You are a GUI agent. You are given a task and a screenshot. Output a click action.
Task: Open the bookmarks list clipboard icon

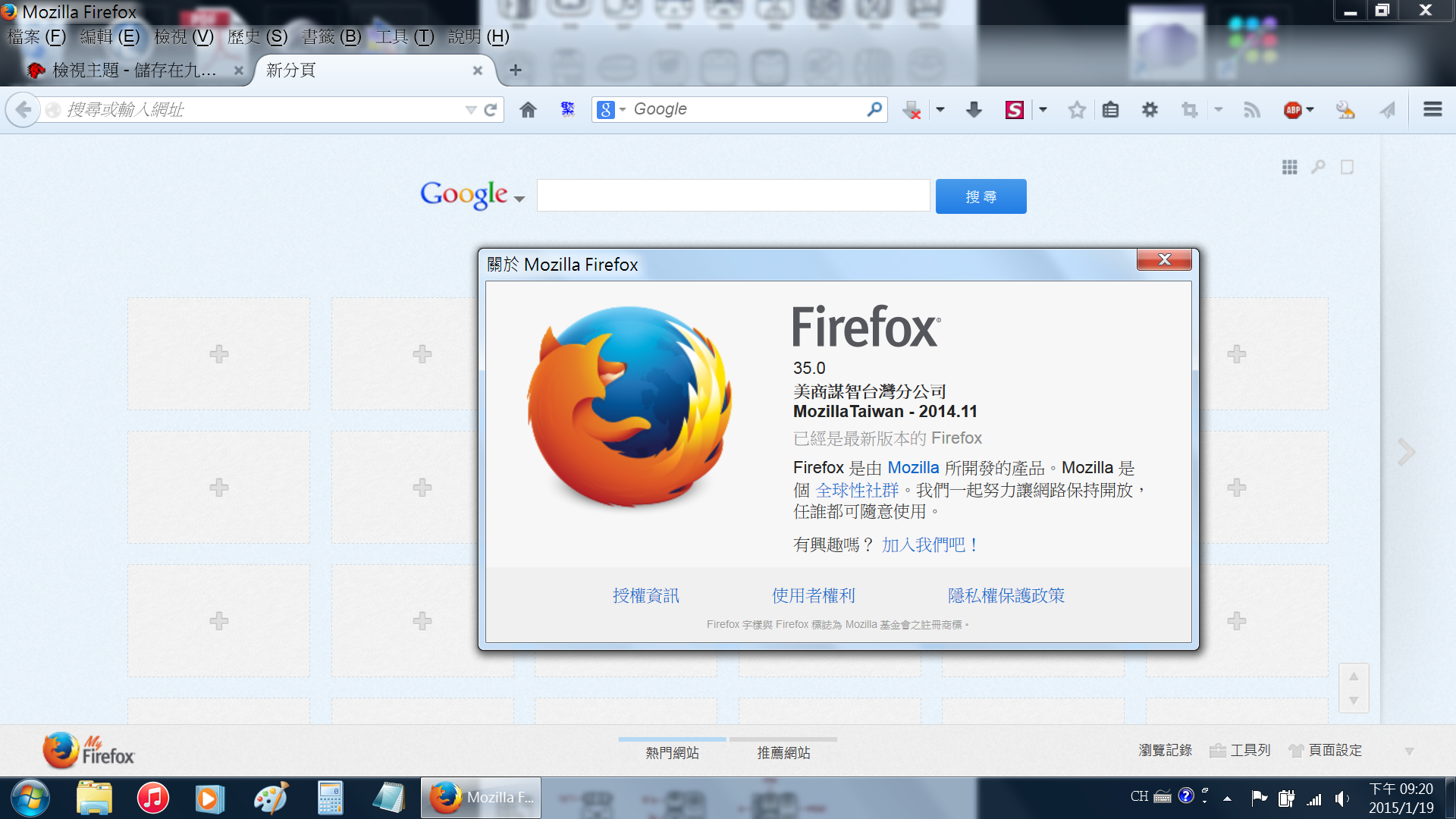tap(1110, 110)
